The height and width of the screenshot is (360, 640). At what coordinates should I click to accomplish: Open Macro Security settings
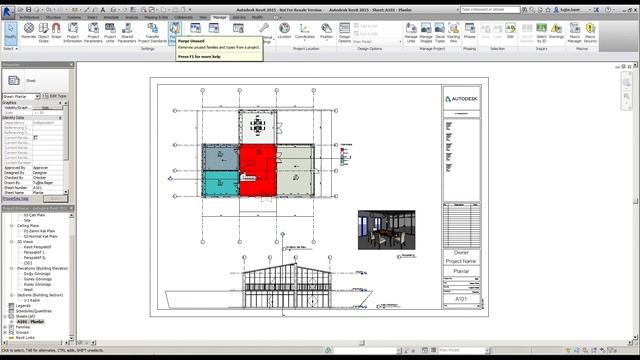(590, 32)
